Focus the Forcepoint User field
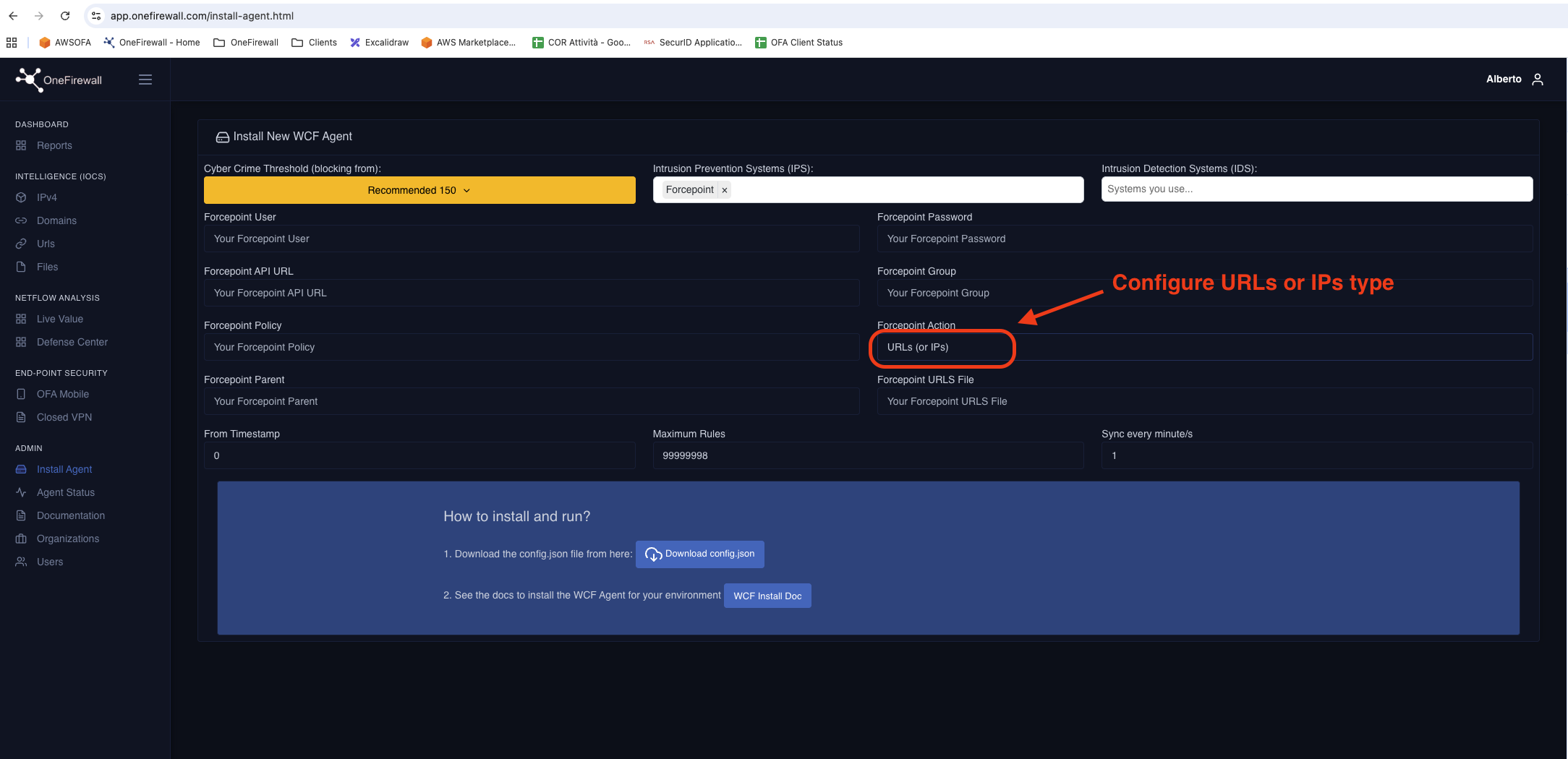This screenshot has height=759, width=1568. pyautogui.click(x=532, y=239)
